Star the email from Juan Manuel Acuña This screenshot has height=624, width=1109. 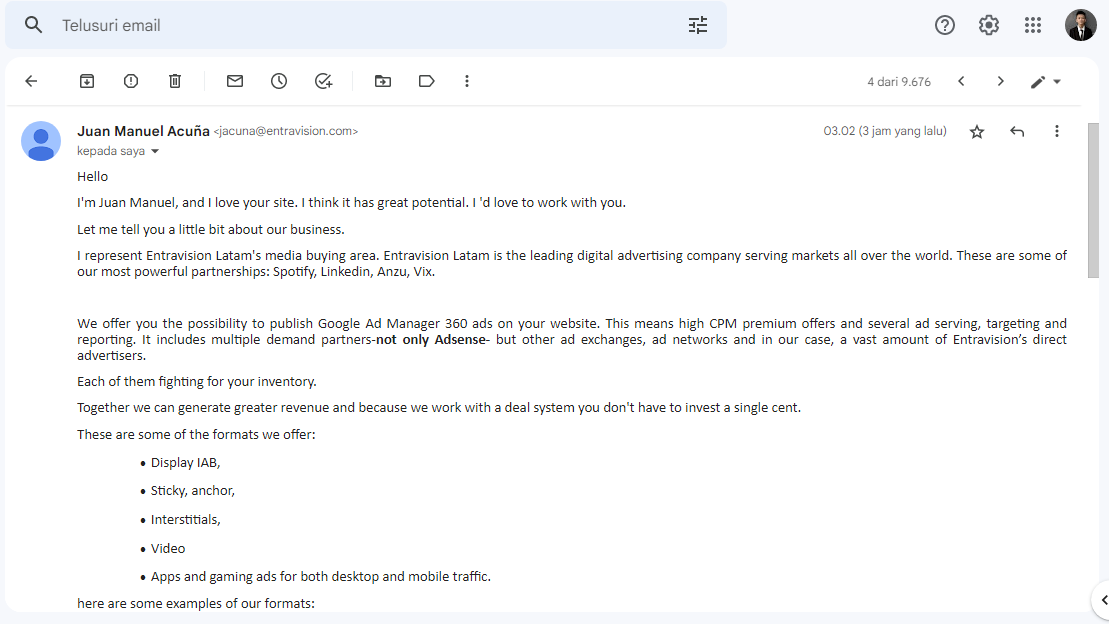(x=977, y=132)
